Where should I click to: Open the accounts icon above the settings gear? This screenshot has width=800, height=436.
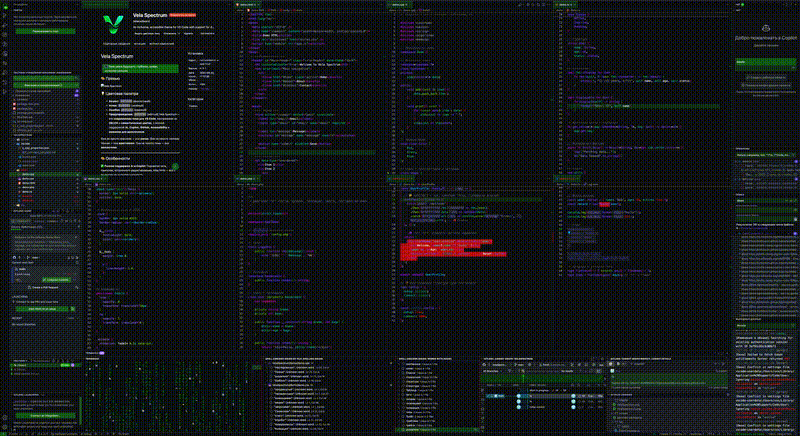pos(5,417)
